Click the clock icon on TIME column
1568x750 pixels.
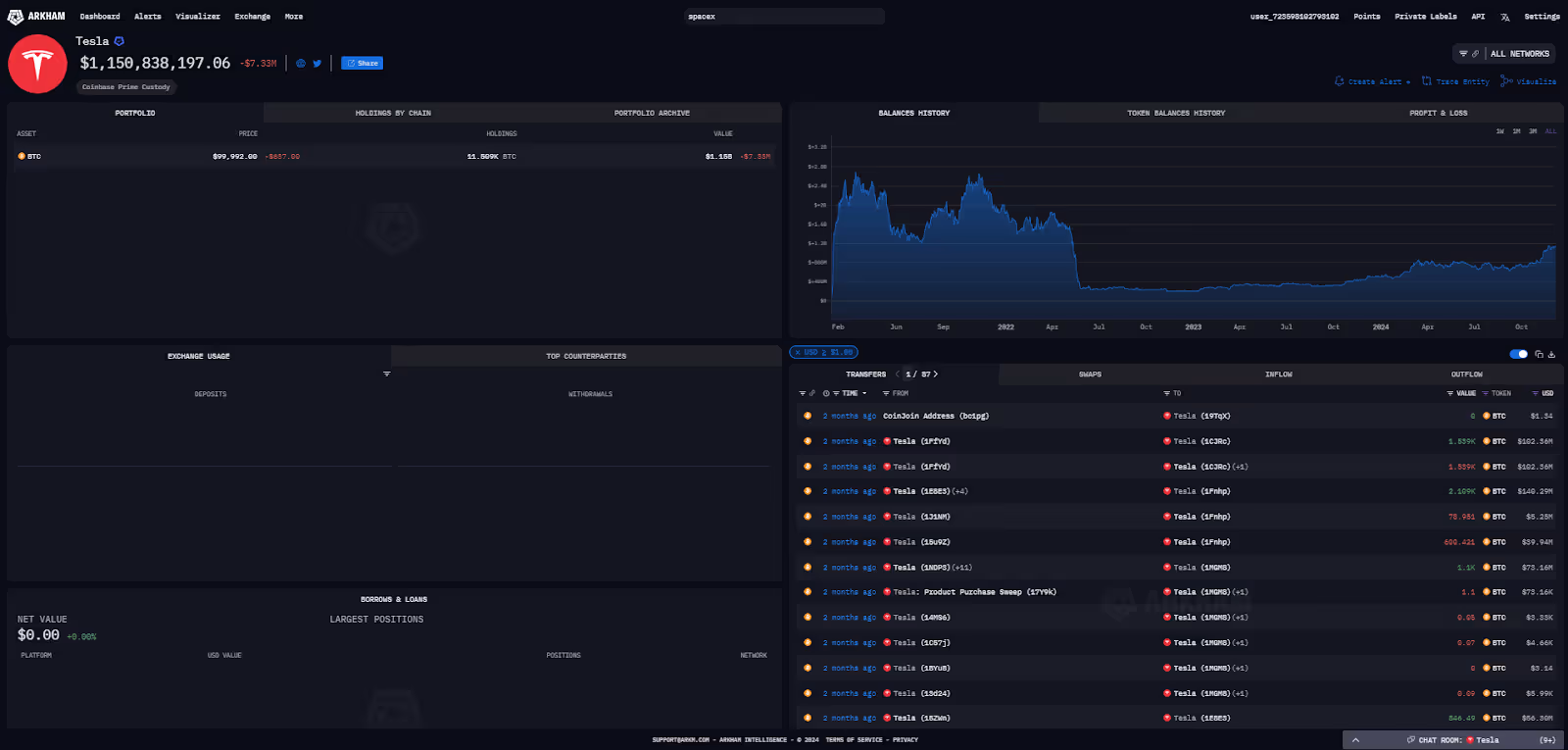(x=826, y=393)
